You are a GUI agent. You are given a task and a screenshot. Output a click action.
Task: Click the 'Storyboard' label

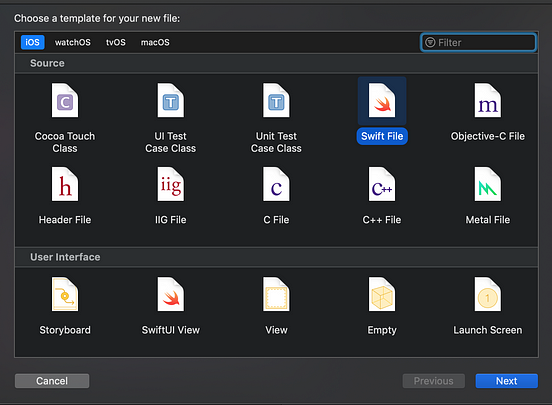pos(65,330)
